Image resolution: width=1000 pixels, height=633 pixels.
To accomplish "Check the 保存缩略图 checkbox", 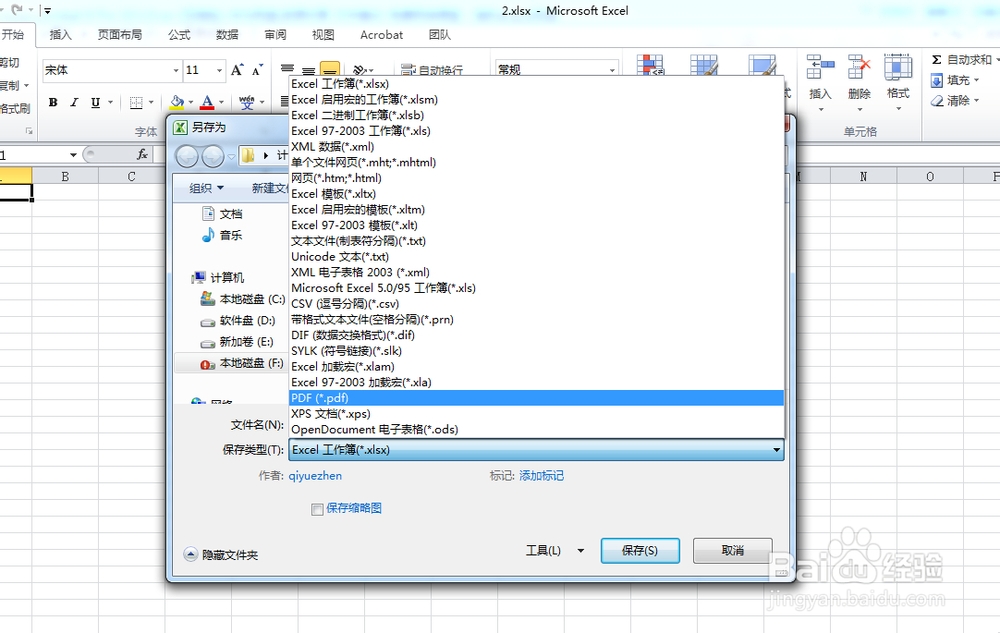I will (x=317, y=509).
